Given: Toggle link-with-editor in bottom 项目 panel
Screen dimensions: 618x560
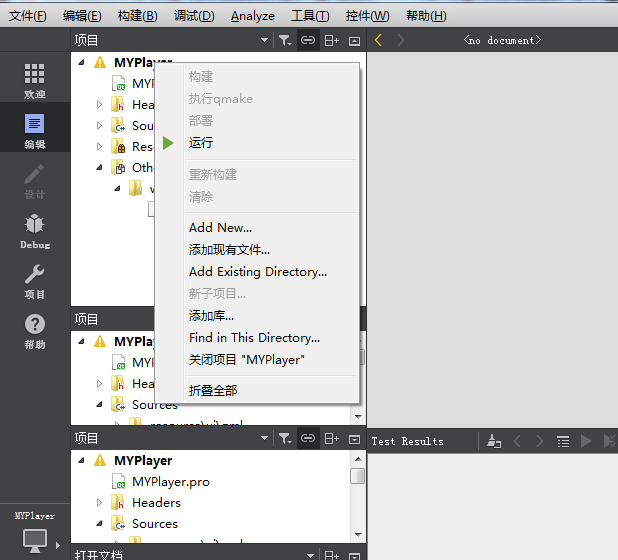Looking at the screenshot, I should 308,438.
